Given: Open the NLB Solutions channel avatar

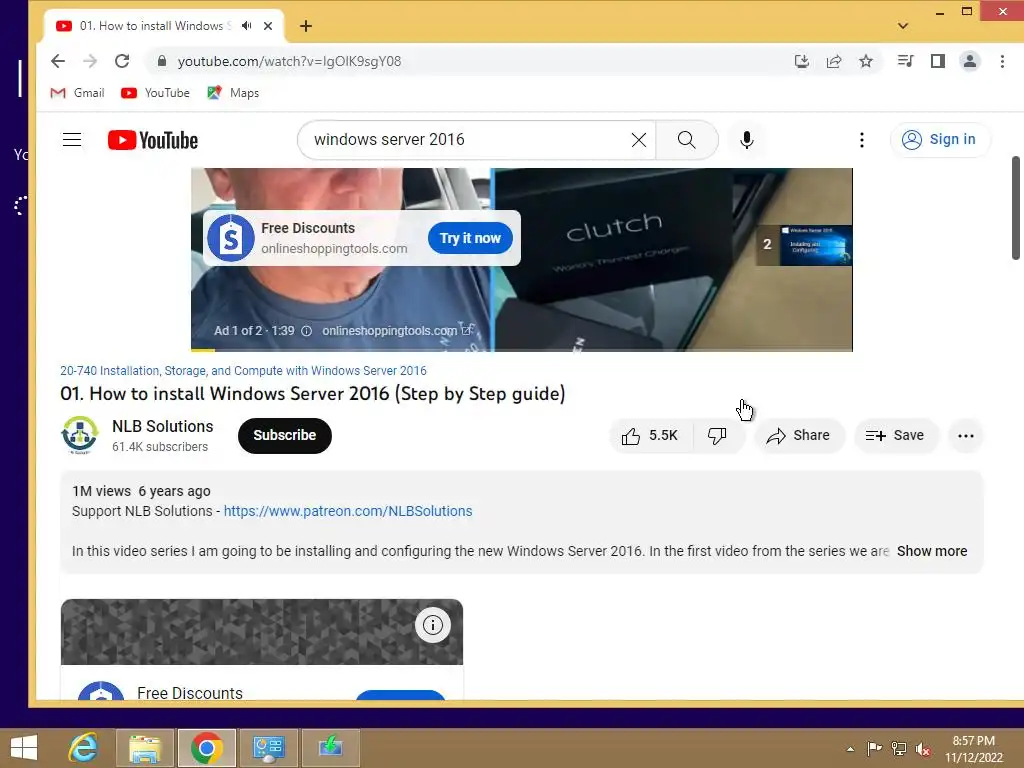Looking at the screenshot, I should (x=80, y=435).
